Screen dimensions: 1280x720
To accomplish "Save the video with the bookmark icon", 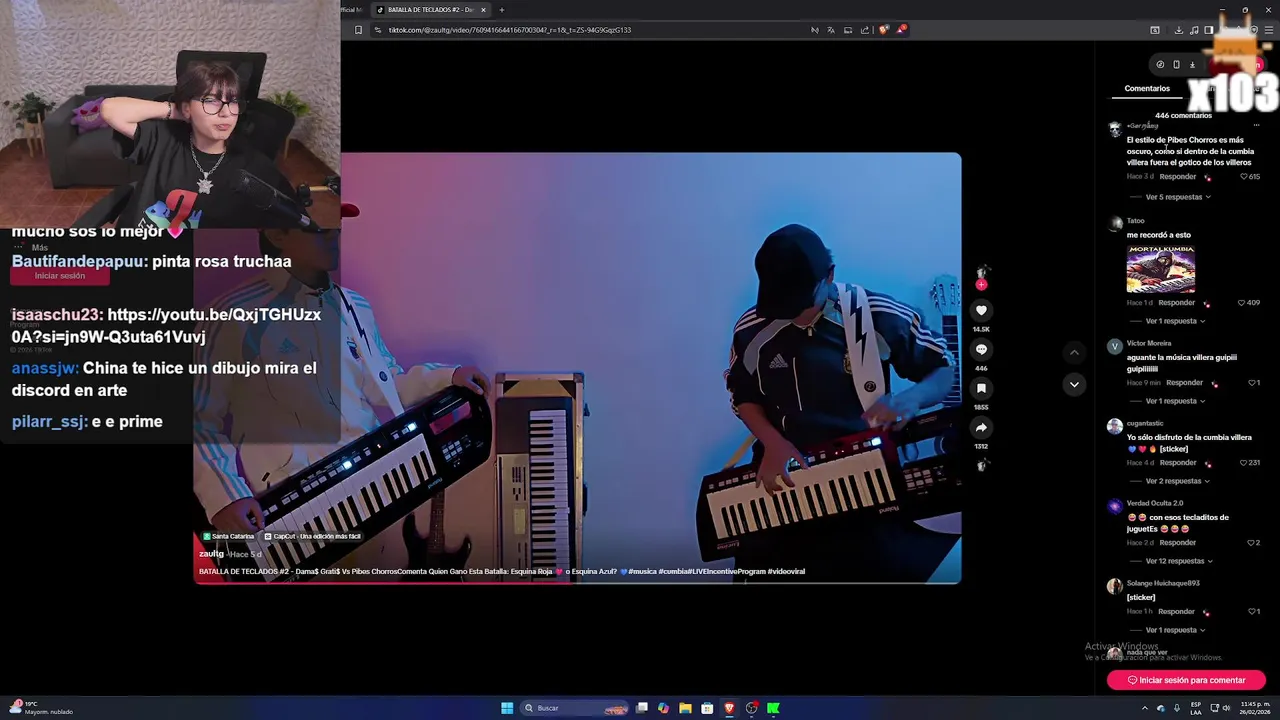I will tap(981, 389).
